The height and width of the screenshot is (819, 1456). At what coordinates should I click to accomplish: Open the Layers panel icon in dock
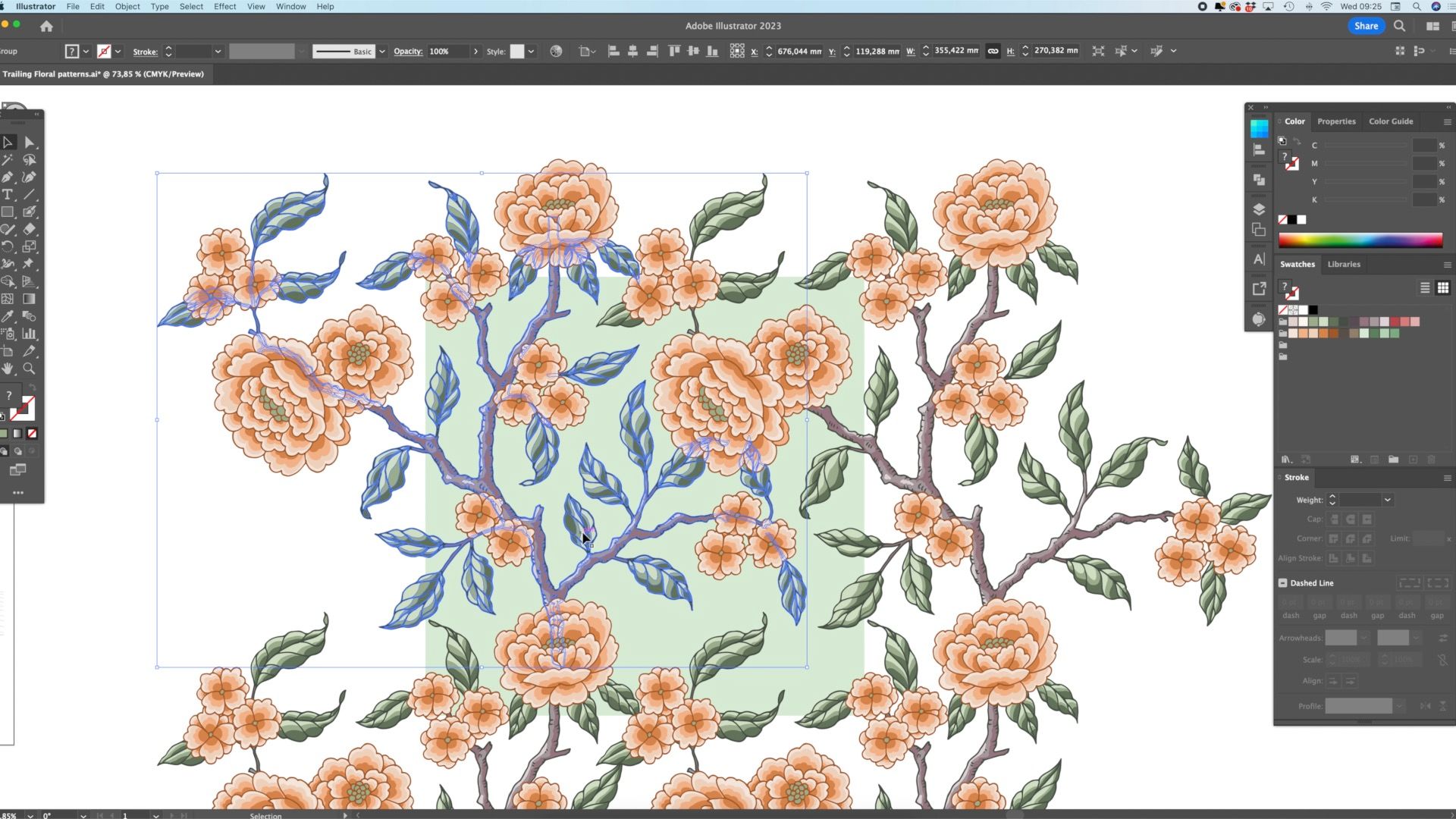tap(1259, 209)
